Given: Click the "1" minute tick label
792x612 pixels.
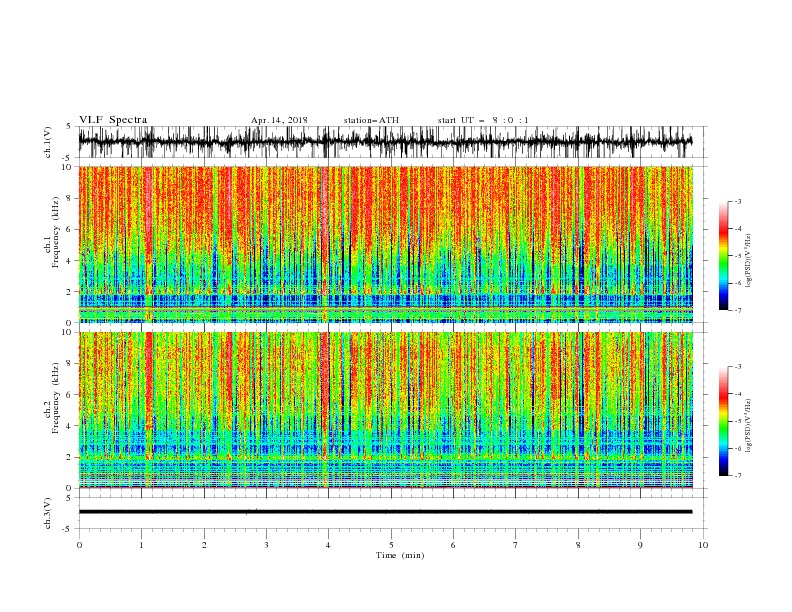Looking at the screenshot, I should click(x=141, y=545).
